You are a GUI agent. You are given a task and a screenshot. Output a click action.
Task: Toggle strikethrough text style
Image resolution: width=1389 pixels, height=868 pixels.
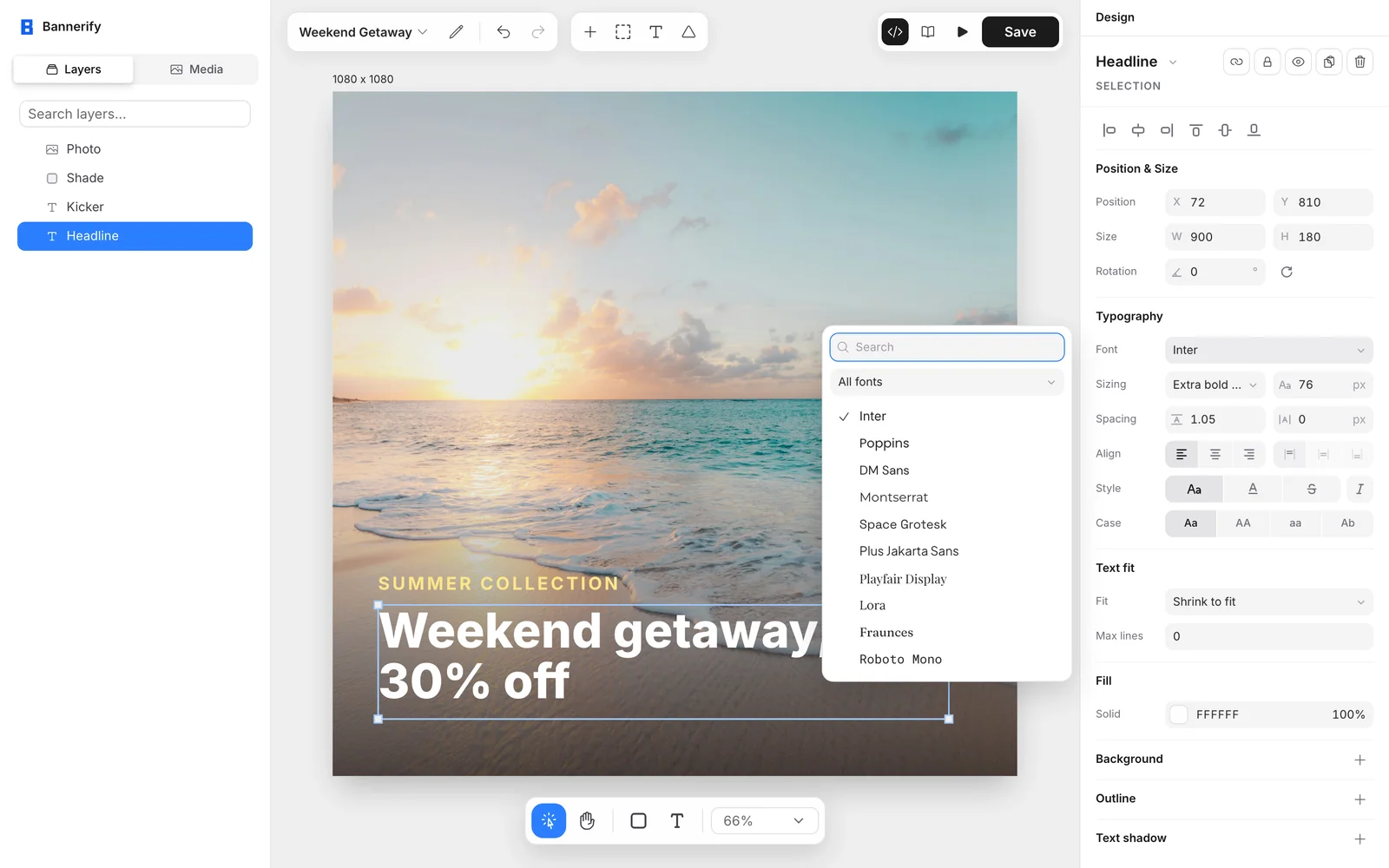[x=1312, y=489]
